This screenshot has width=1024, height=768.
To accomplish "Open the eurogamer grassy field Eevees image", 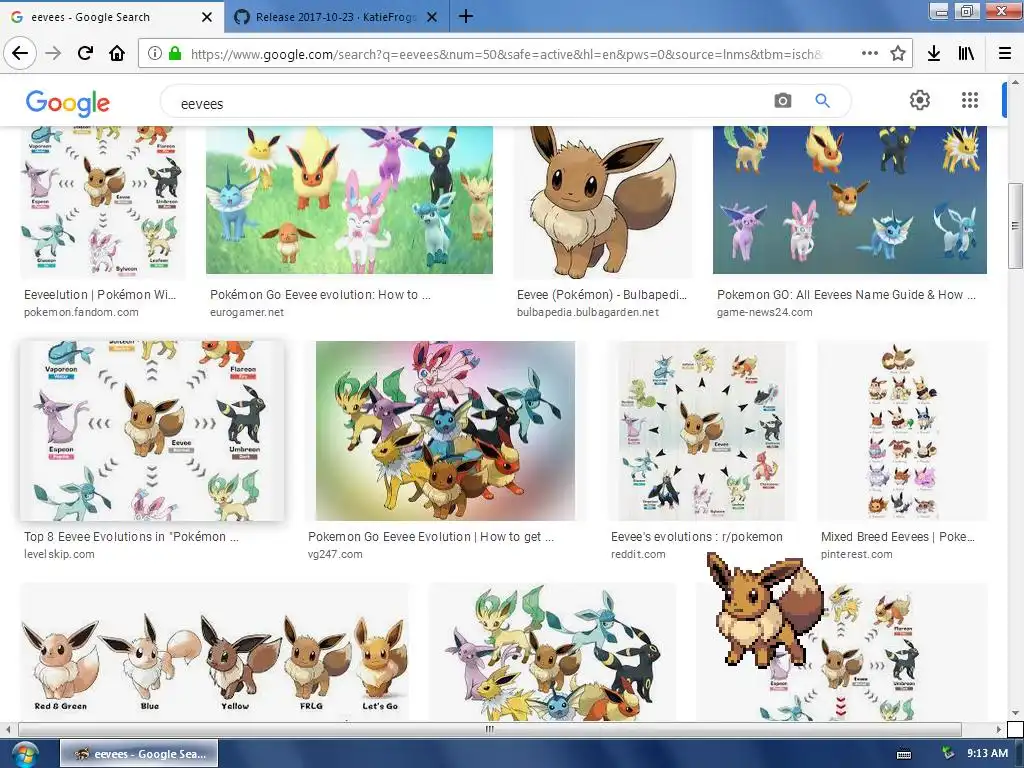I will tap(349, 200).
